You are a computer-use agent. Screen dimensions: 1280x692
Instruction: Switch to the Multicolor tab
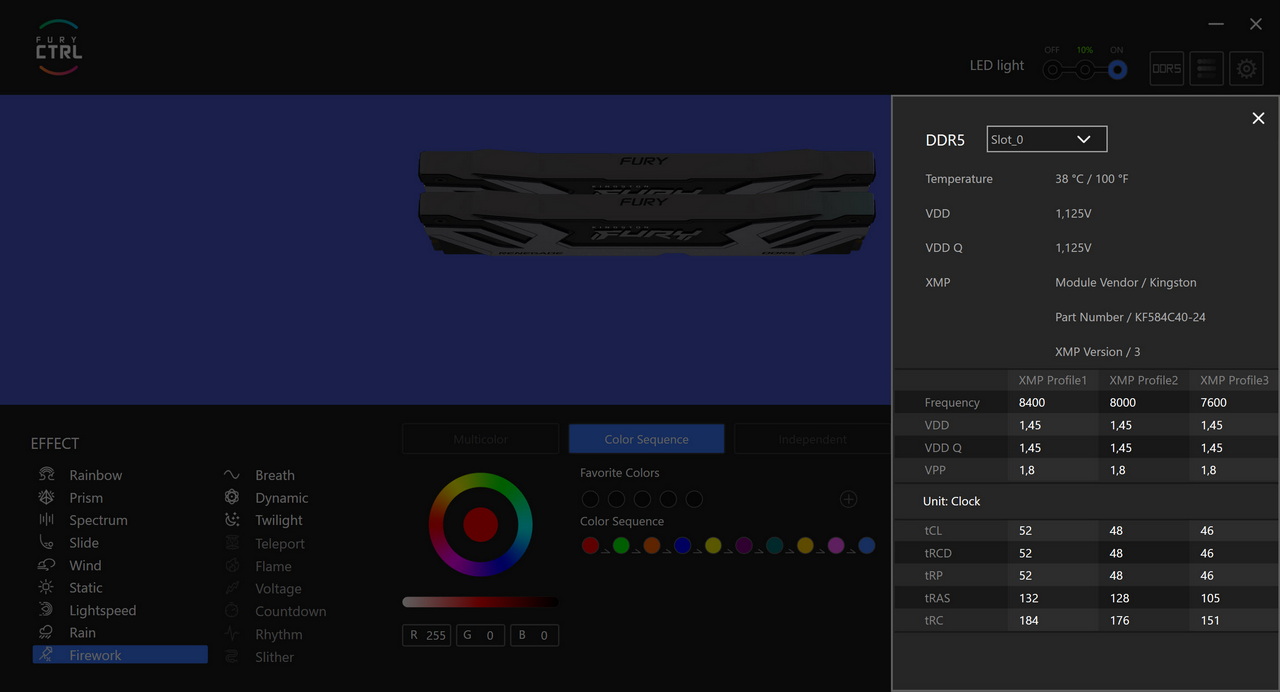tap(480, 439)
